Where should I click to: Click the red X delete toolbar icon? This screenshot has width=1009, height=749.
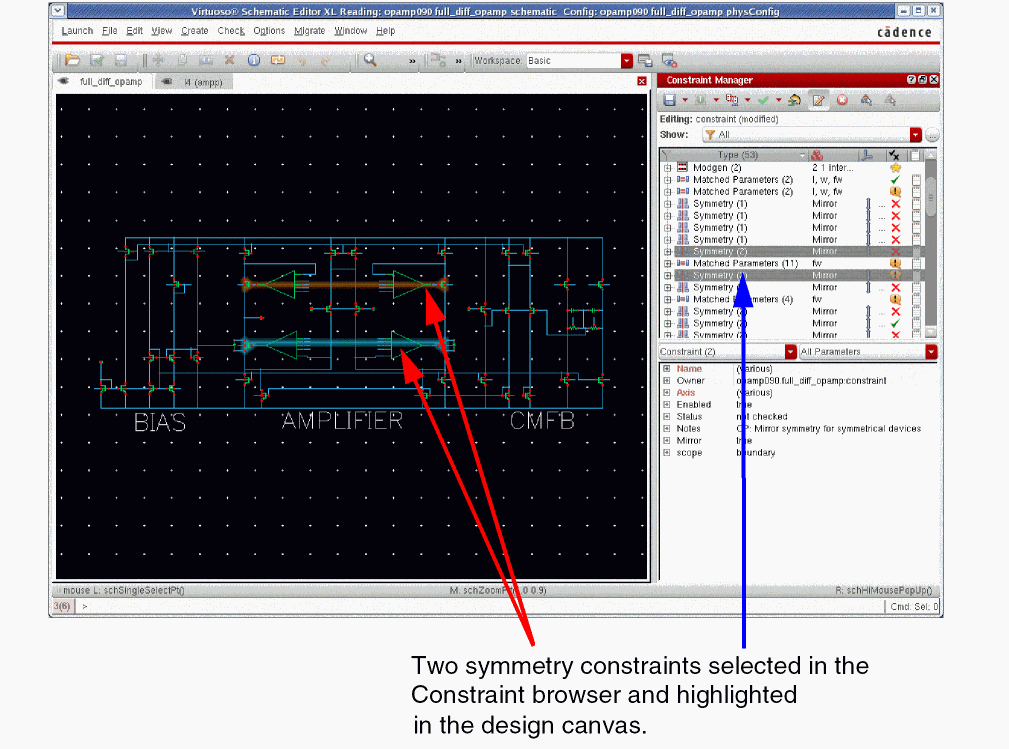tap(230, 60)
